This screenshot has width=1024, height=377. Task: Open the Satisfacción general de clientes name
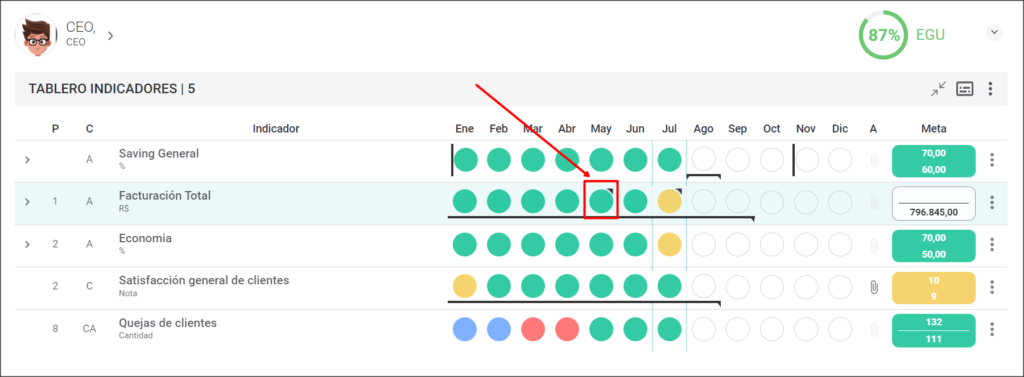tap(204, 280)
